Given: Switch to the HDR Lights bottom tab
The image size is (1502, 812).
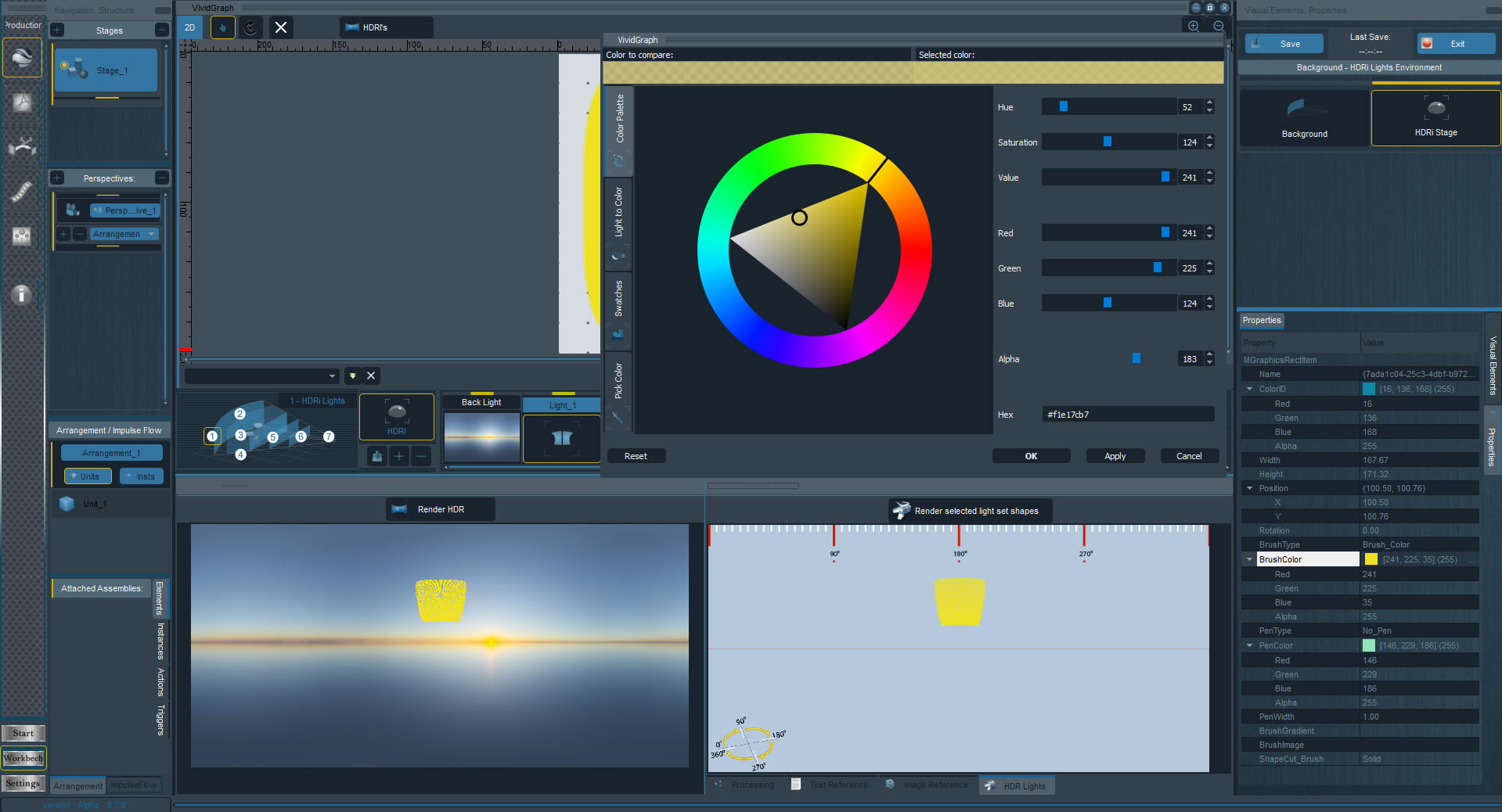Looking at the screenshot, I should (1017, 785).
